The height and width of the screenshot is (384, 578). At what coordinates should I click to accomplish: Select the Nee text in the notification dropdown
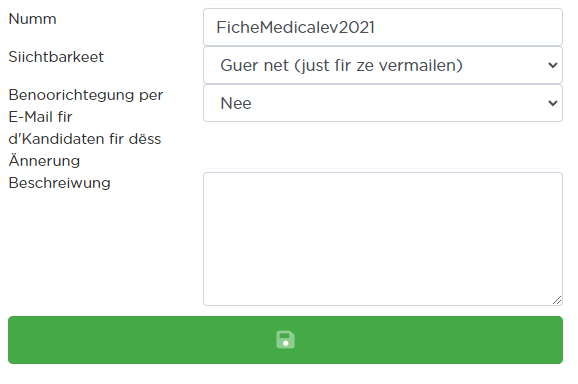(x=236, y=103)
